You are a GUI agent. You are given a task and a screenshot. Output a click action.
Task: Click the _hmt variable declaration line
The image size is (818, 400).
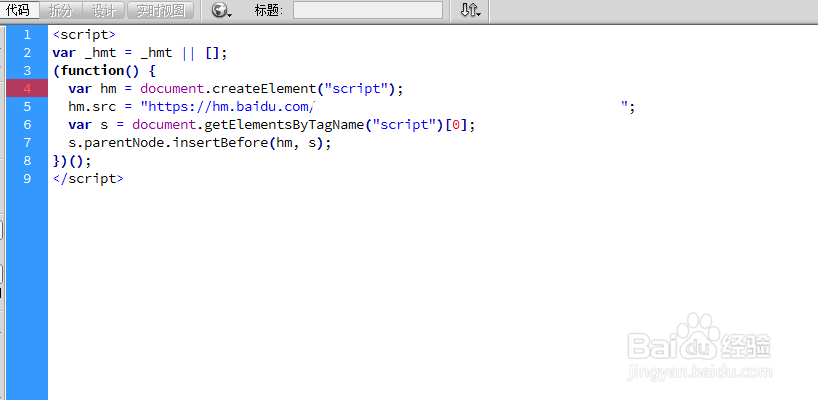click(x=140, y=53)
